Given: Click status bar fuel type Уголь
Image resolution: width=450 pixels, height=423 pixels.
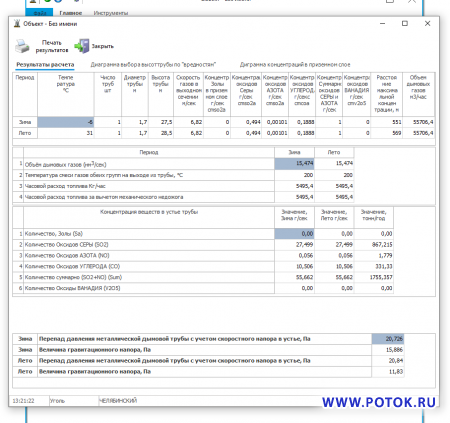Looking at the screenshot, I should [57, 401].
